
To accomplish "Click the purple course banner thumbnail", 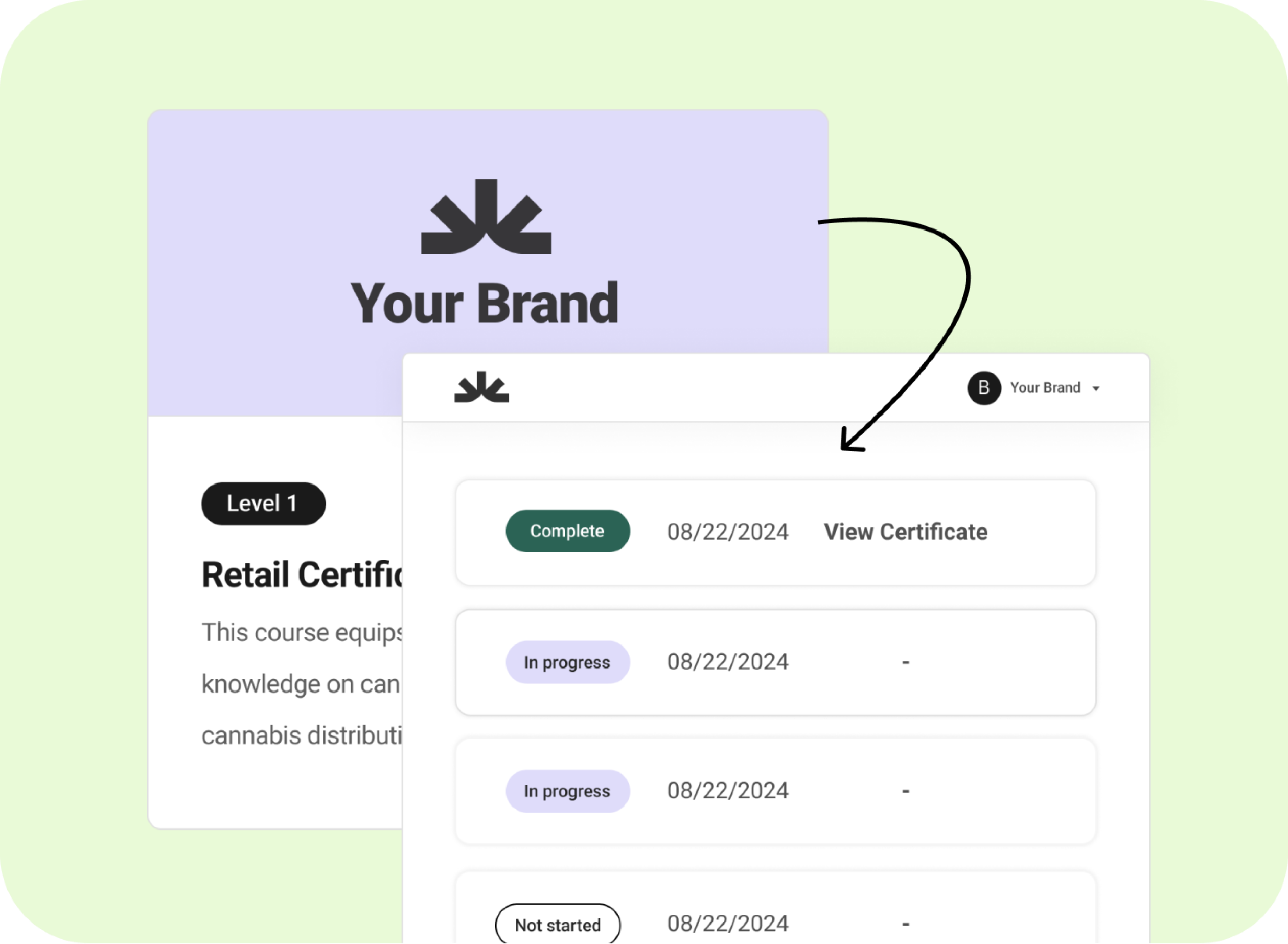I will point(488,263).
